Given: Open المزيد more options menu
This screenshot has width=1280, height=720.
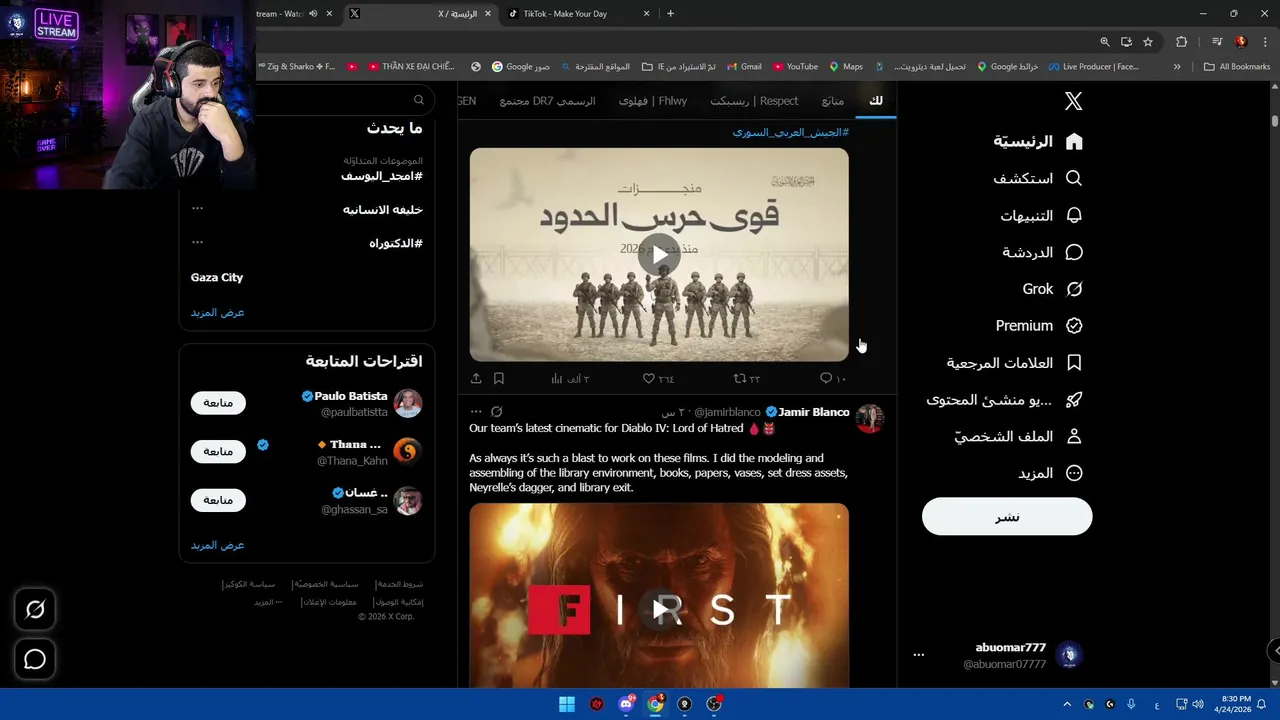Looking at the screenshot, I should tap(1050, 473).
